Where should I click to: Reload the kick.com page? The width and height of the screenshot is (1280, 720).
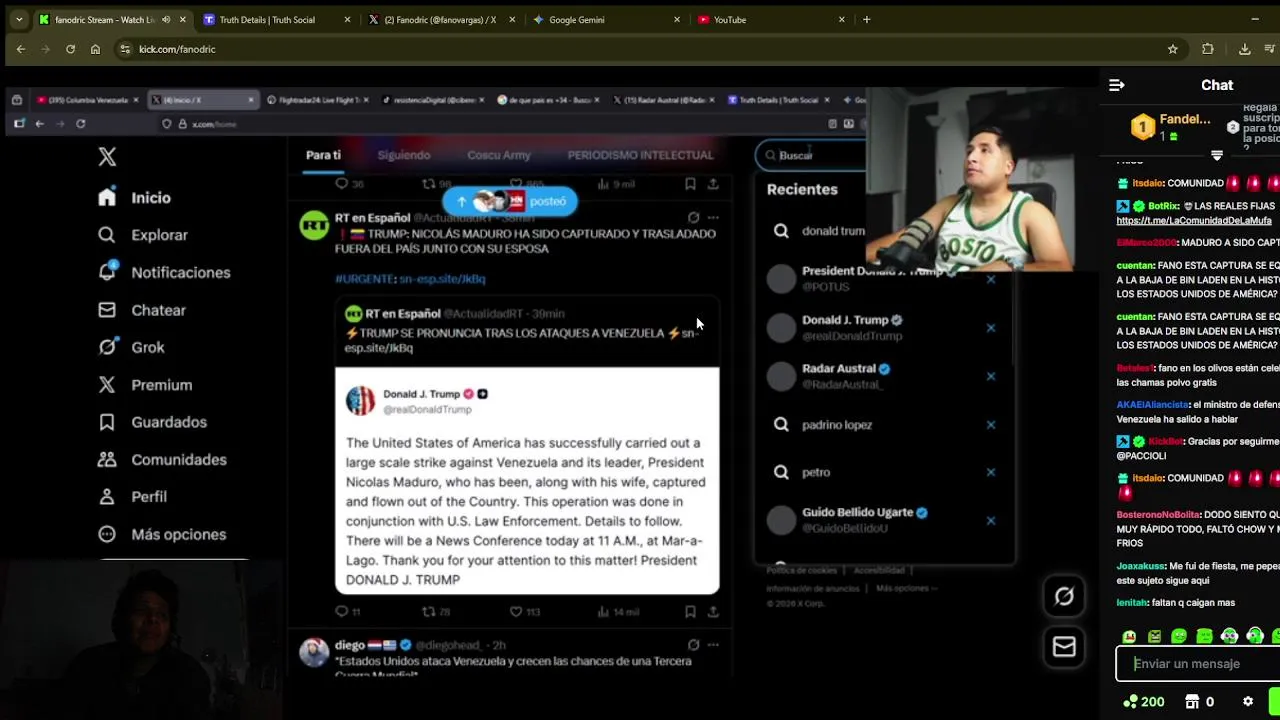click(x=70, y=49)
